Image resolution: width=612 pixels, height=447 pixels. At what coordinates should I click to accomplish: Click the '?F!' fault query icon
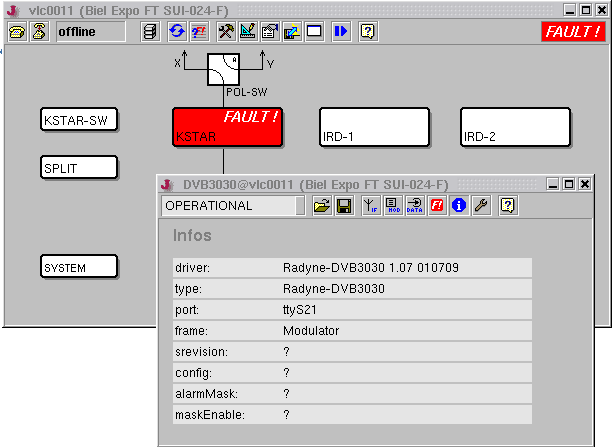pos(199,31)
